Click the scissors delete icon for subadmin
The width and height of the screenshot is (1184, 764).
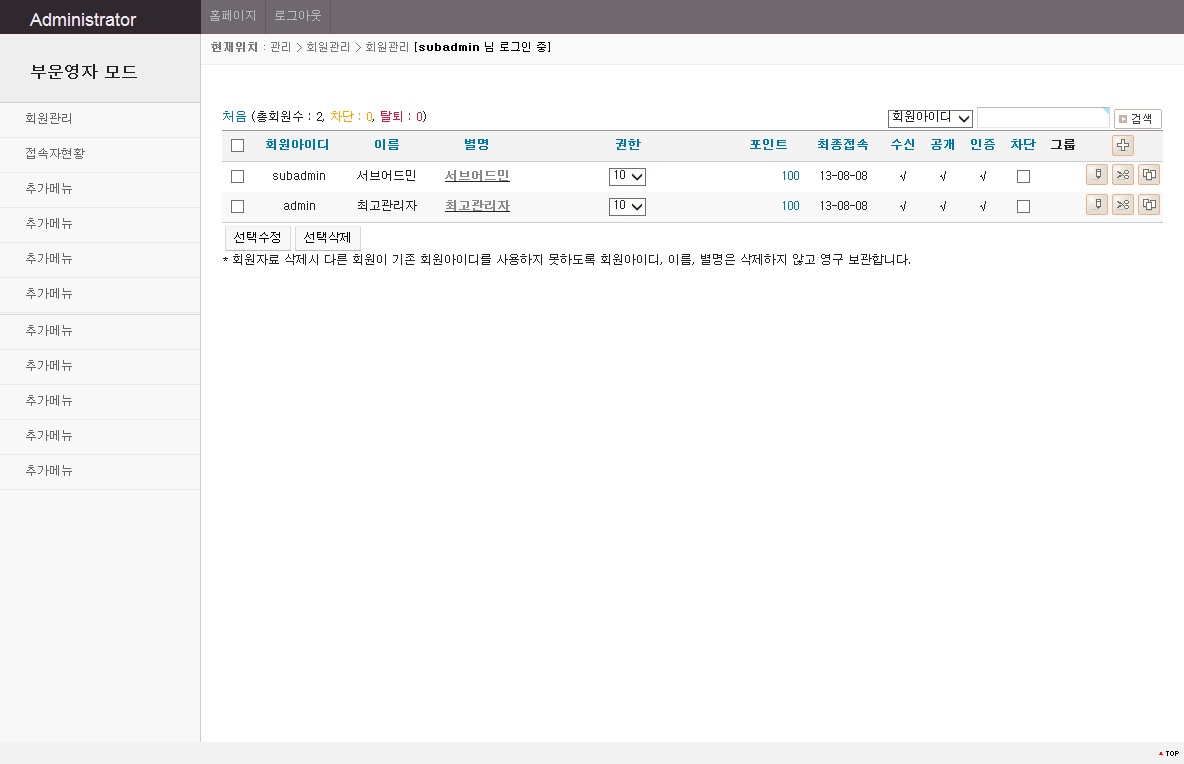1123,175
